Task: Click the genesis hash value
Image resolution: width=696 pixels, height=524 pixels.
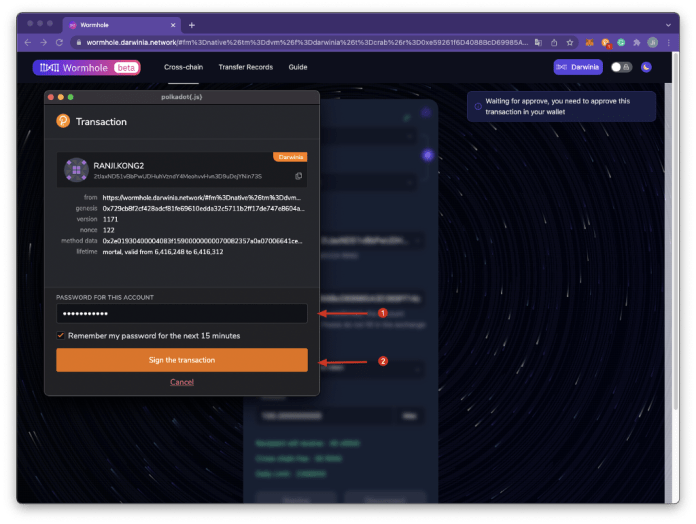Action: pyautogui.click(x=204, y=208)
